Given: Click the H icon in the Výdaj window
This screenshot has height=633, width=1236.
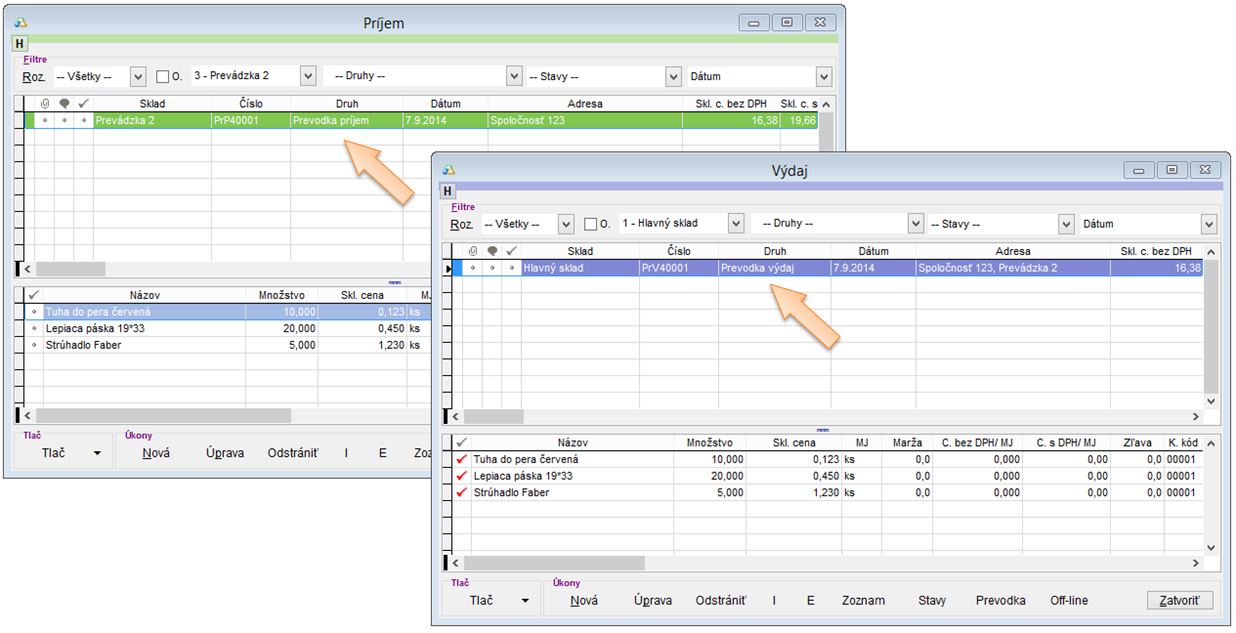Looking at the screenshot, I should click(447, 191).
